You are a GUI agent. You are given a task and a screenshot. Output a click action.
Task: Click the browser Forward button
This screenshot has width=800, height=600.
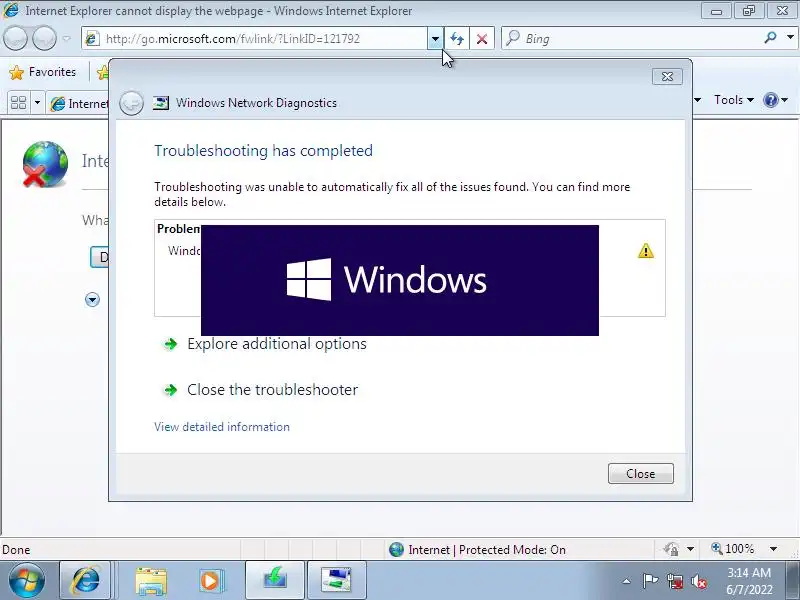coord(44,39)
